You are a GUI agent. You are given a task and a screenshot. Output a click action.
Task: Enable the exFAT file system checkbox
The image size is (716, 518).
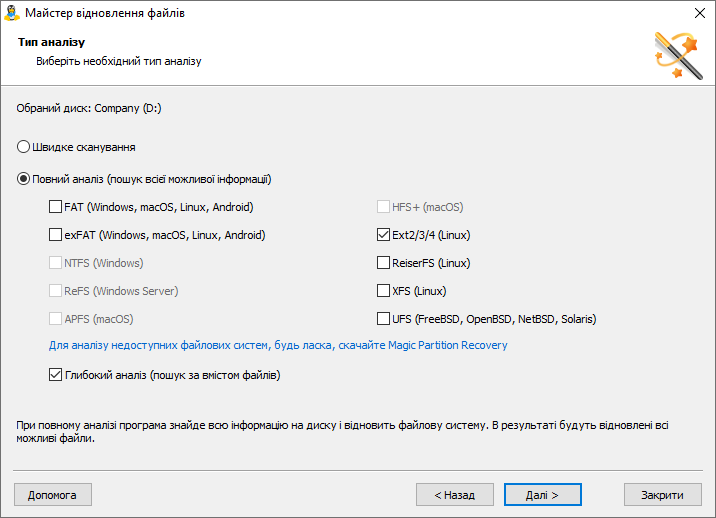(56, 235)
